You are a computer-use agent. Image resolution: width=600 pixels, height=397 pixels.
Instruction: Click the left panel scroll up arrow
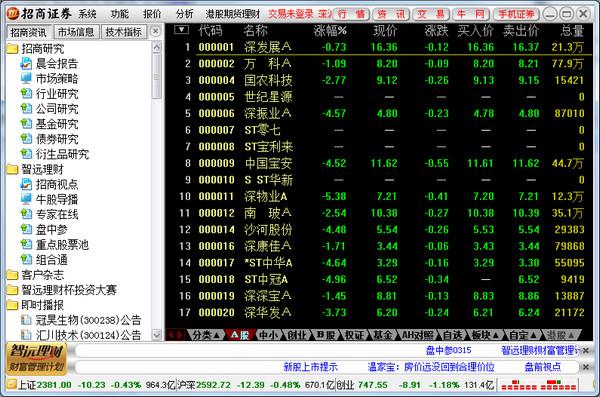pyautogui.click(x=157, y=47)
